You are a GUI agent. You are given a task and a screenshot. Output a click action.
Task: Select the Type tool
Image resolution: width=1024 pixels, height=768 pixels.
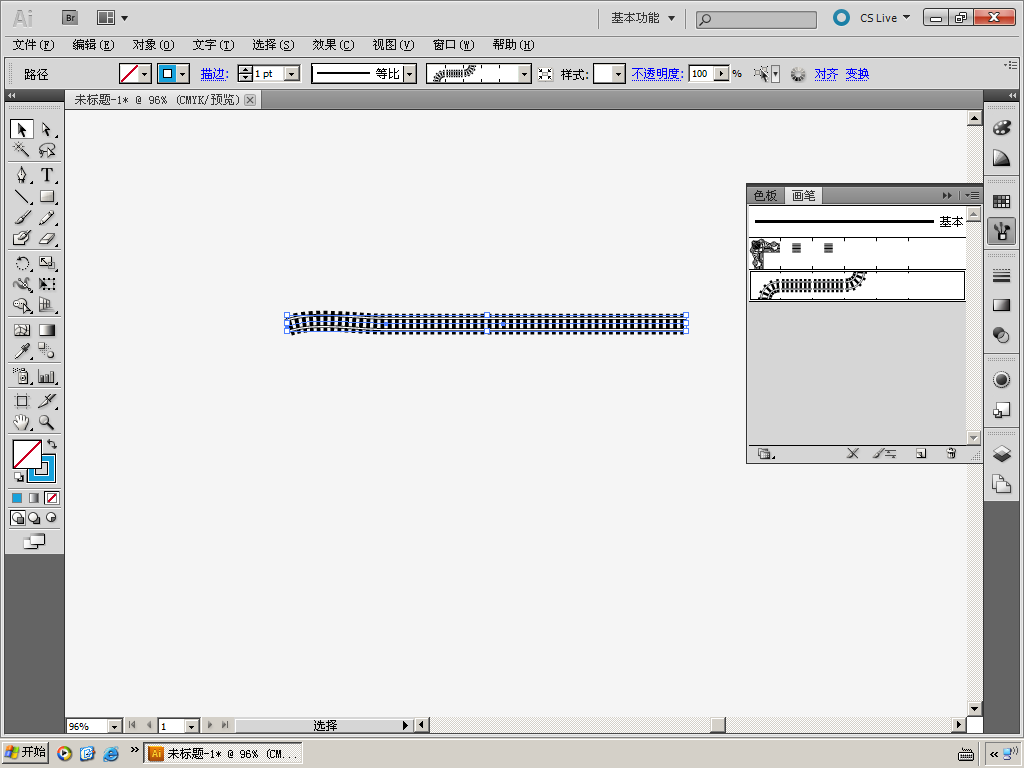click(46, 174)
